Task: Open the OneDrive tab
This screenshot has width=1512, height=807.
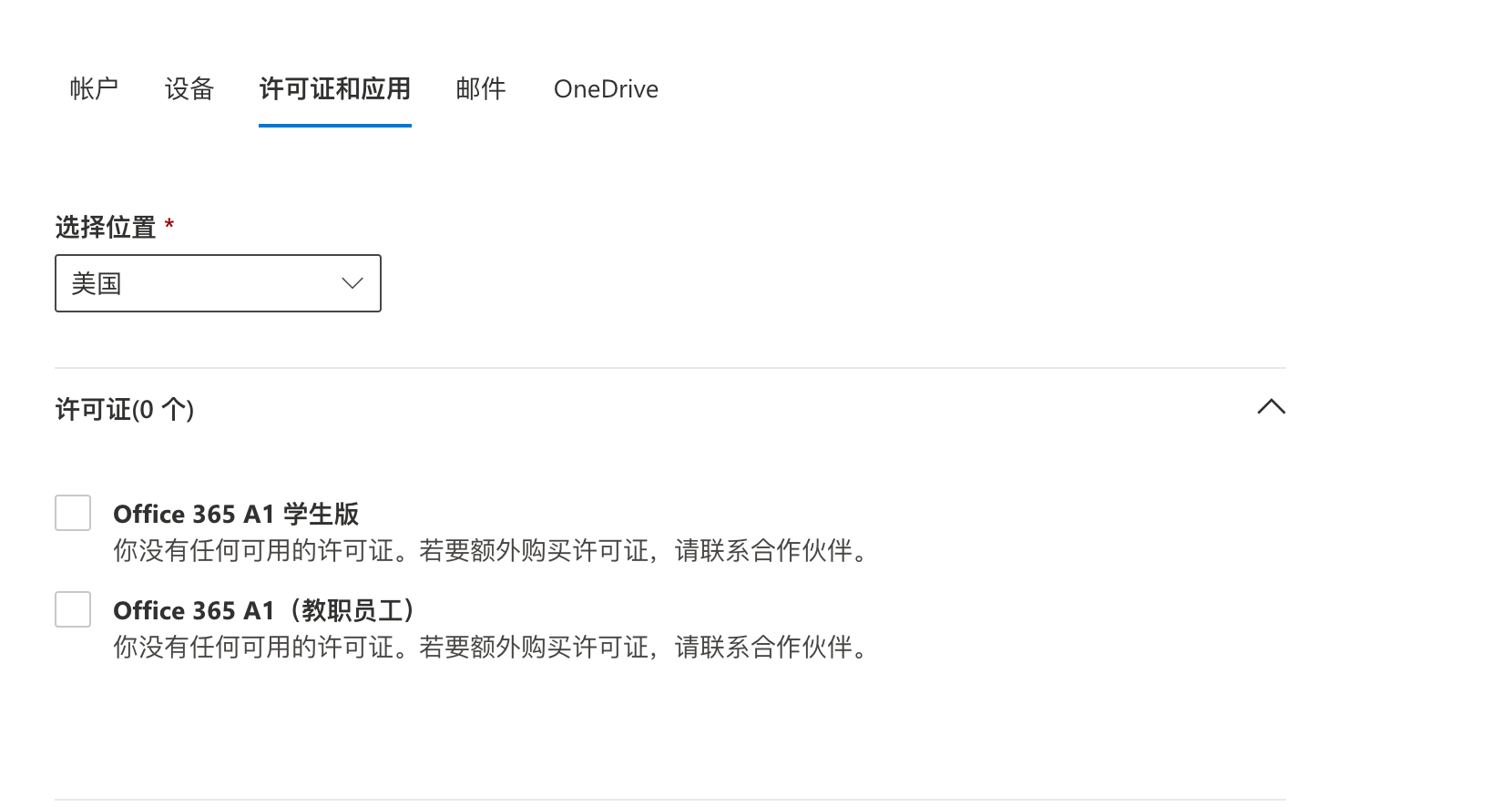Action: pyautogui.click(x=606, y=88)
